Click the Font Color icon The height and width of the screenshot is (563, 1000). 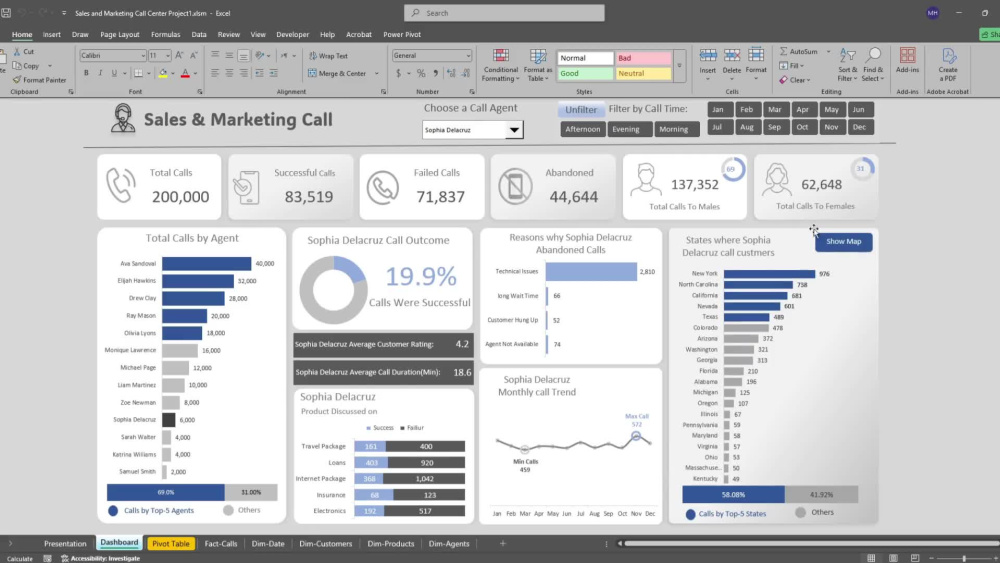click(x=185, y=73)
